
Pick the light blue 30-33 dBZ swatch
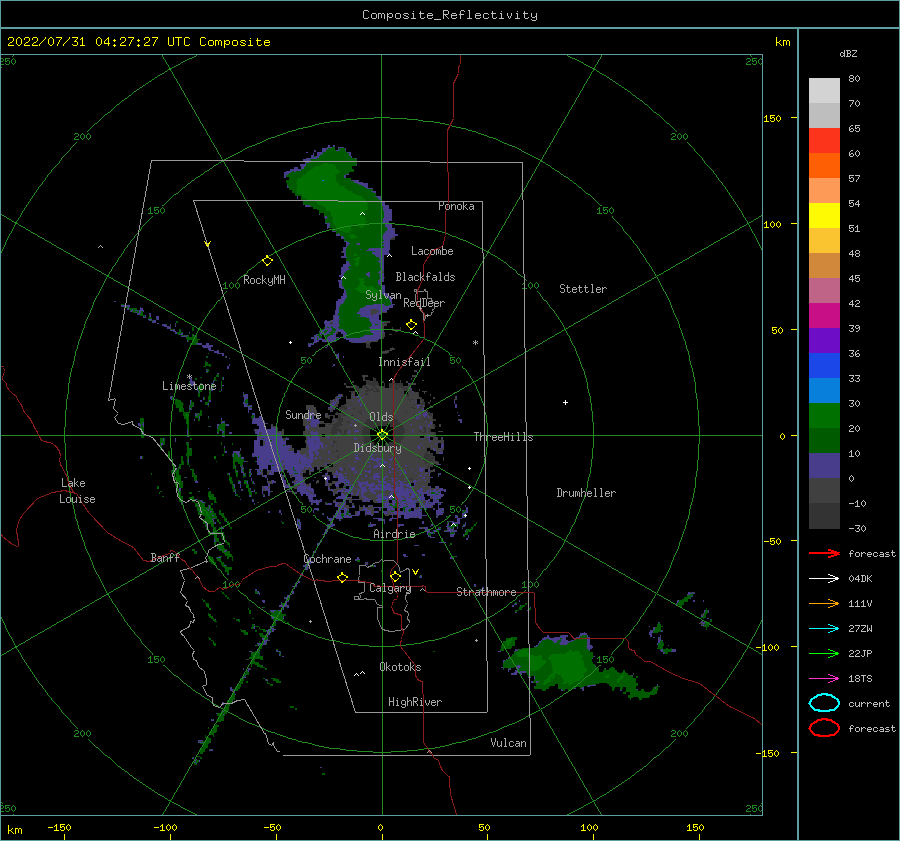tap(824, 390)
